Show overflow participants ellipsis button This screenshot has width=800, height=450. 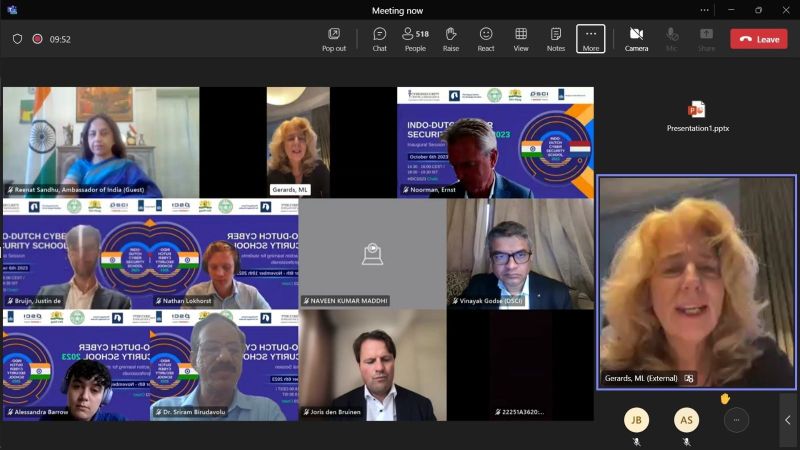[736, 420]
